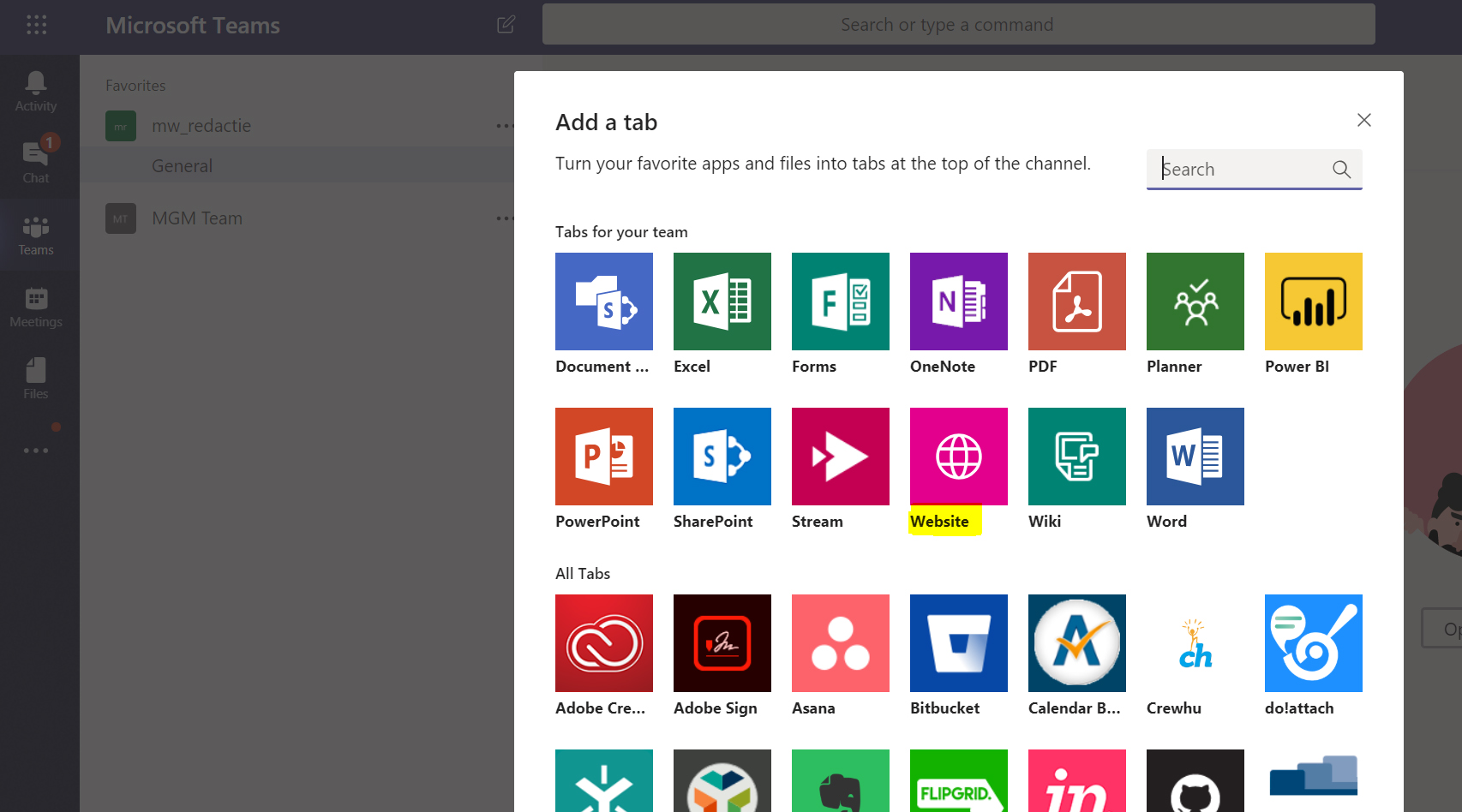1462x812 pixels.
Task: Click the search magnifier in dialog
Action: click(1341, 170)
